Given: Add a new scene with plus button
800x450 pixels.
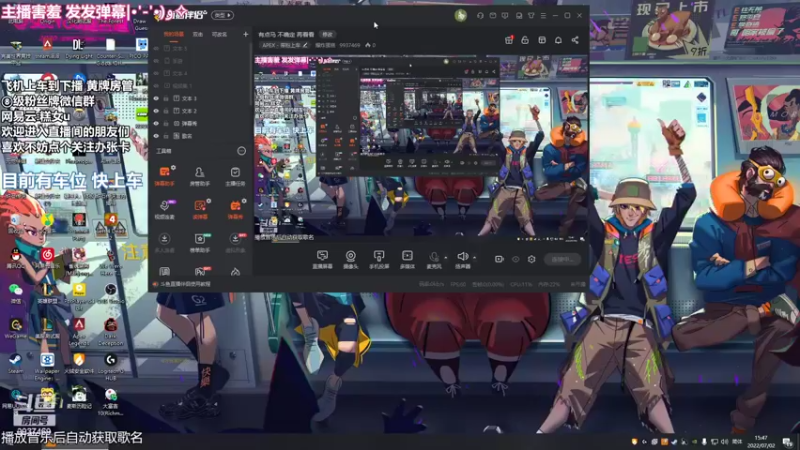Looking at the screenshot, I should [245, 34].
